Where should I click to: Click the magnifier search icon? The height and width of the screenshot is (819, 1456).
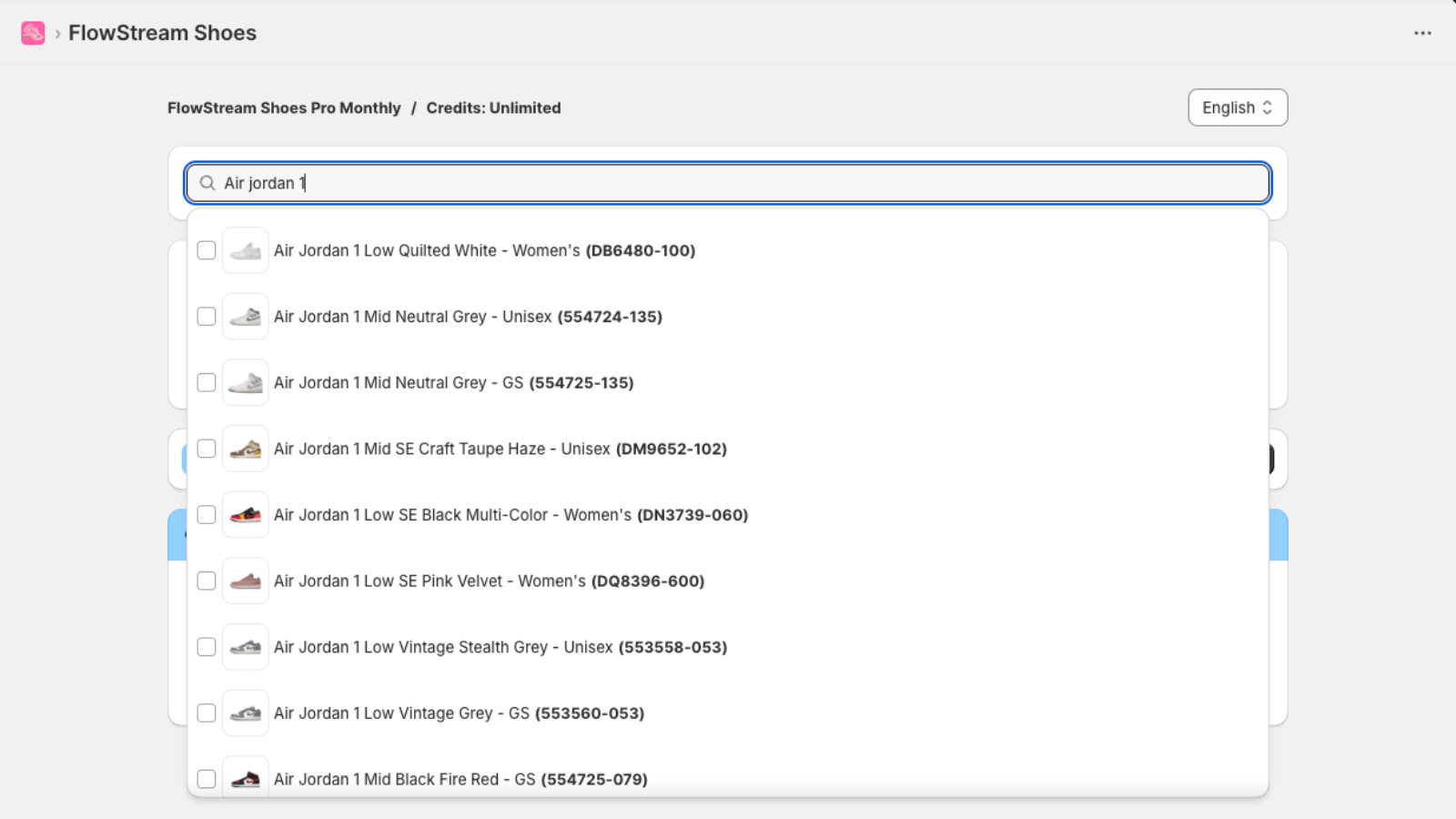click(207, 183)
